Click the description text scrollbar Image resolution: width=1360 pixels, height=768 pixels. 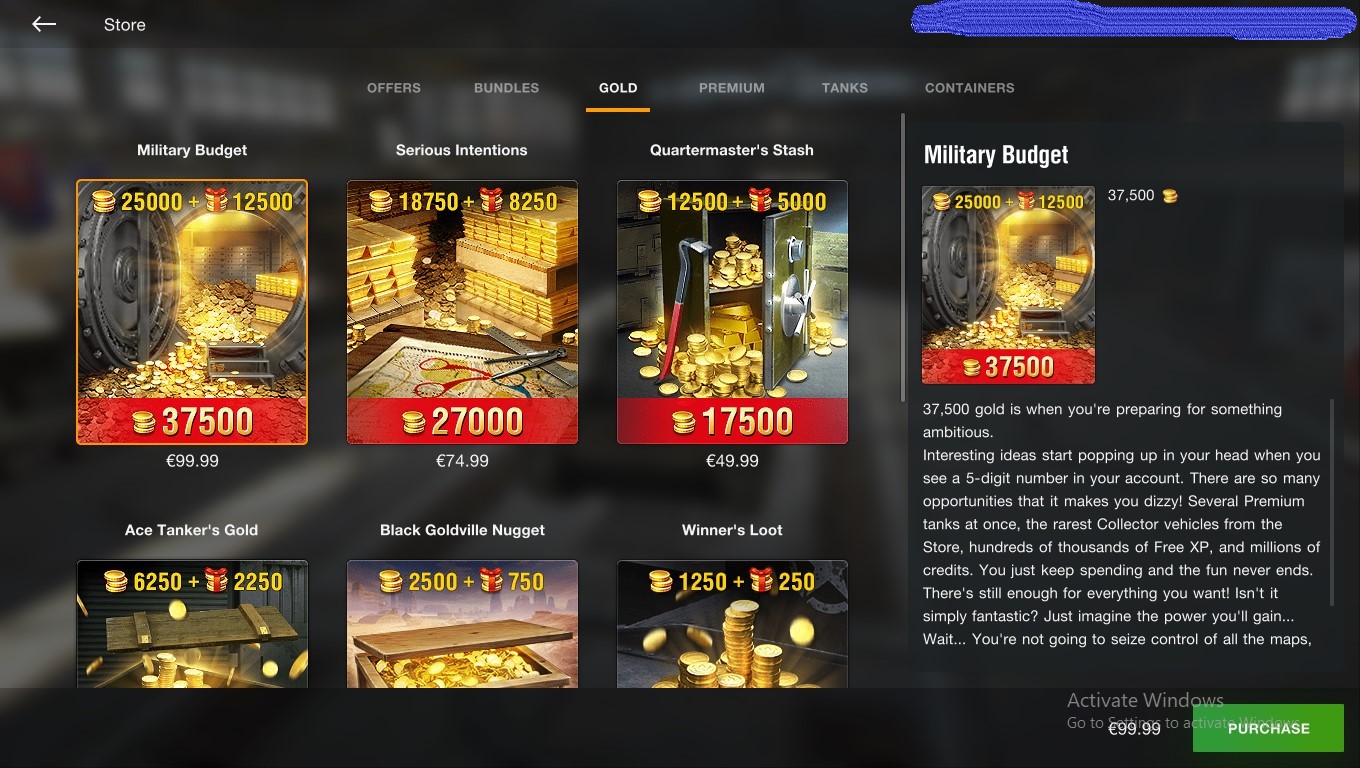[1332, 502]
